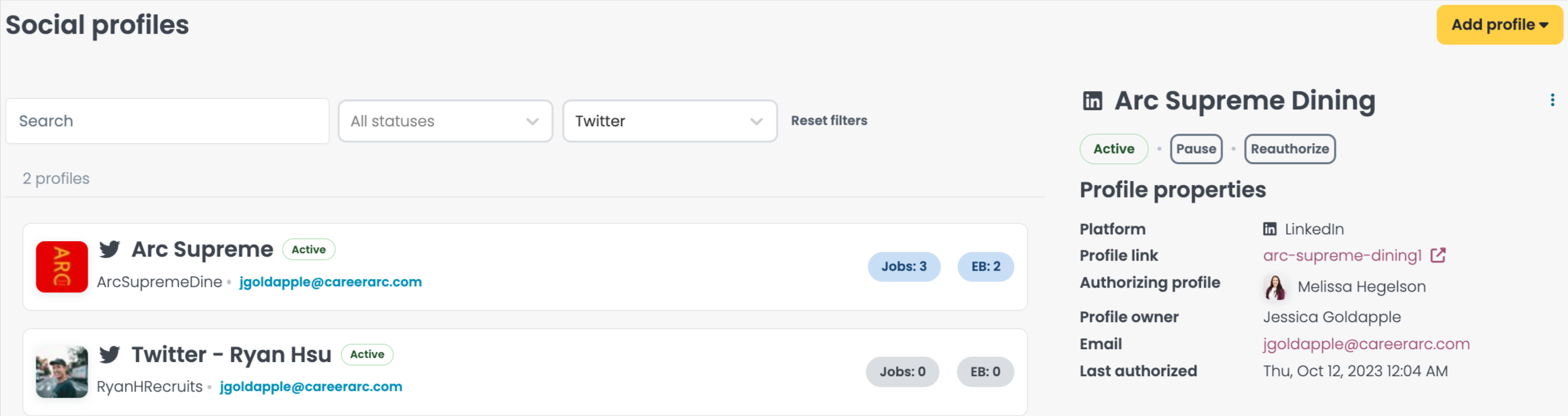This screenshot has width=1568, height=416.
Task: Click the EB: 0 badge
Action: tap(985, 372)
